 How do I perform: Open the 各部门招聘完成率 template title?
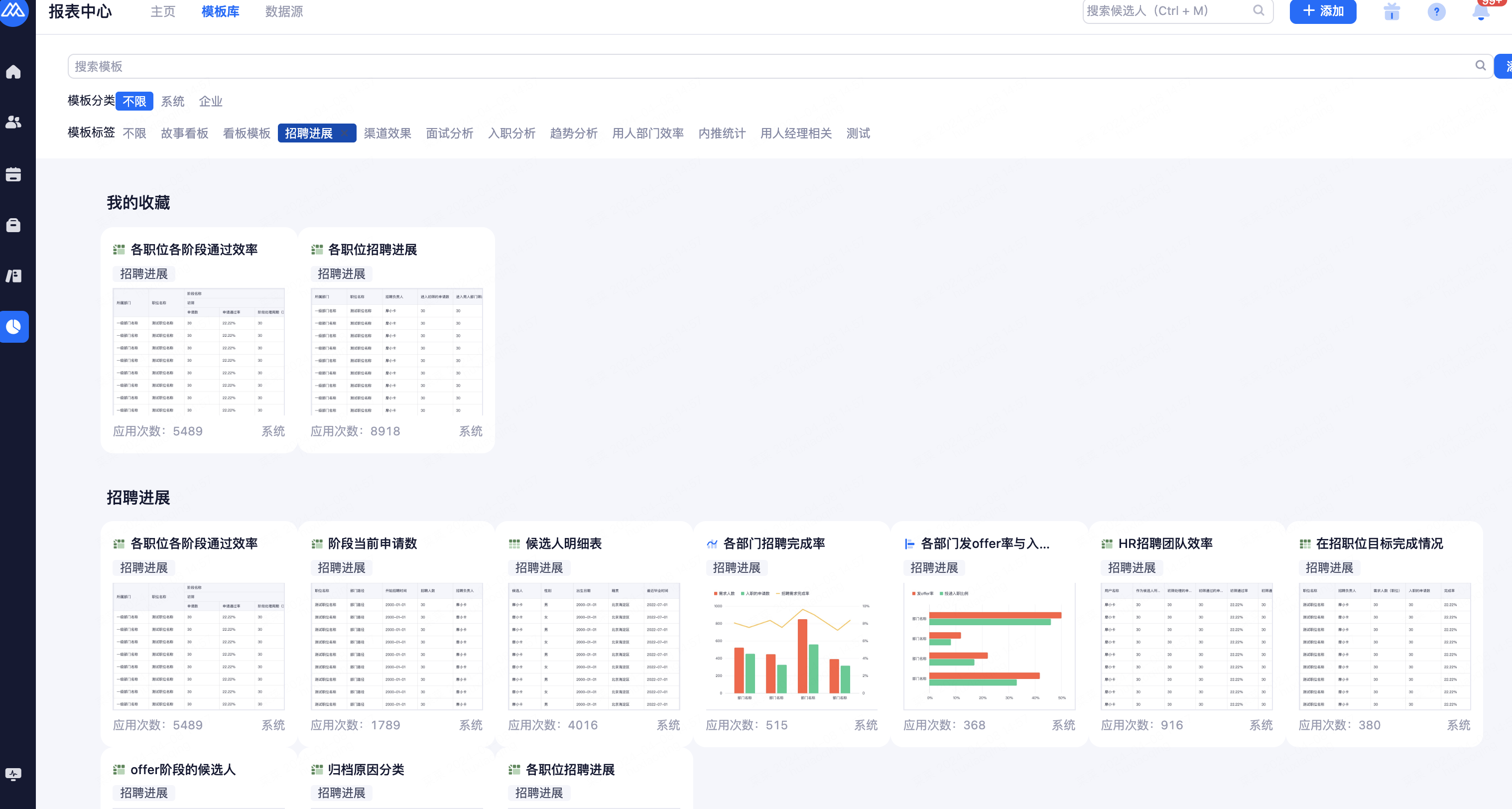pyautogui.click(x=774, y=543)
